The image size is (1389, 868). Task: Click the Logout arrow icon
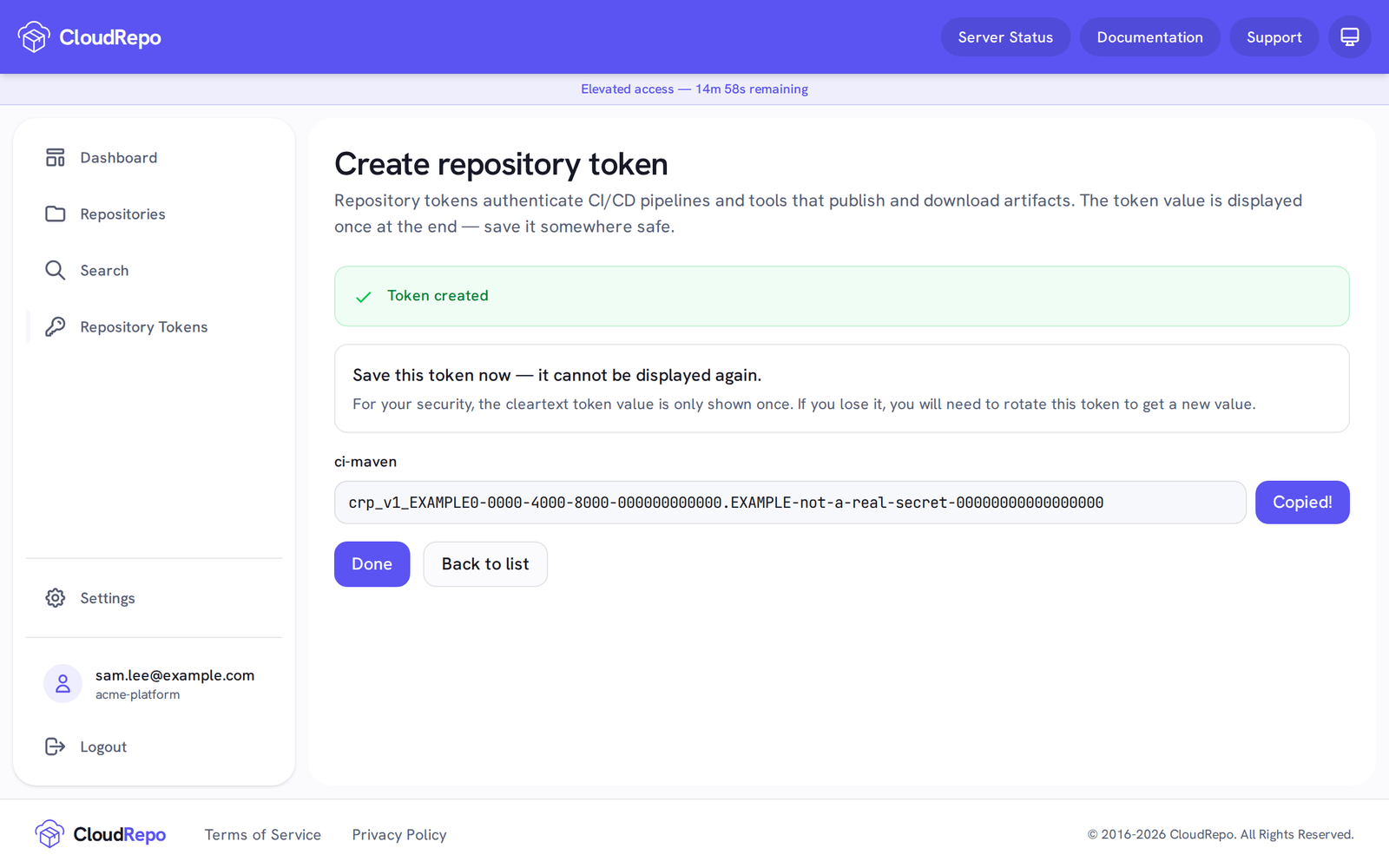pyautogui.click(x=56, y=746)
